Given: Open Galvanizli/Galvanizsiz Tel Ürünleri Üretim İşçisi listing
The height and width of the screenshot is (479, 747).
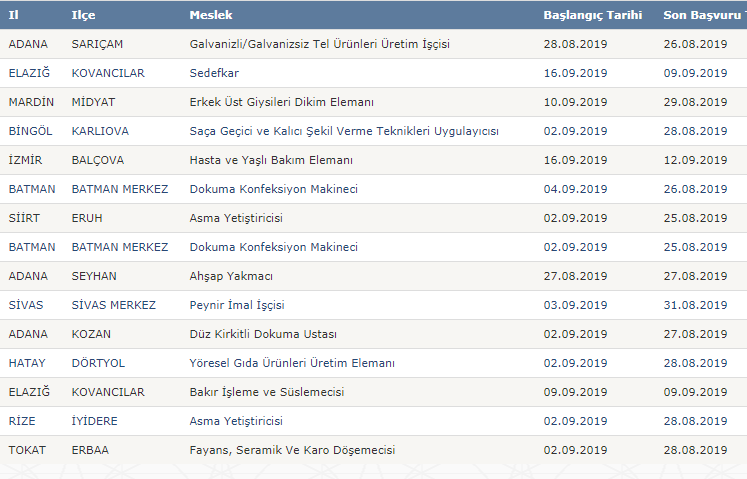Looking at the screenshot, I should 320,44.
